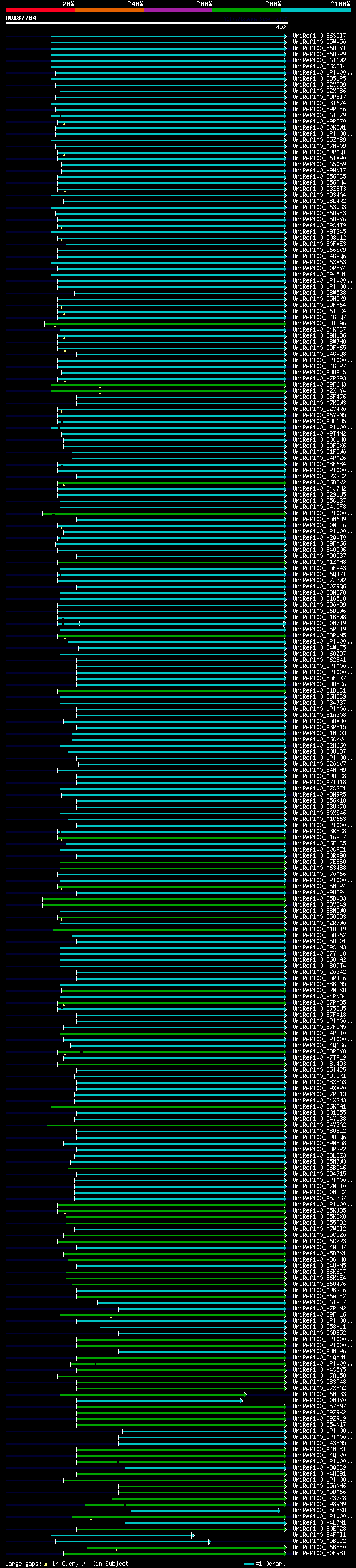
Task: Select hit label UniRef100_C6HL33
Action: (x=319, y=1394)
